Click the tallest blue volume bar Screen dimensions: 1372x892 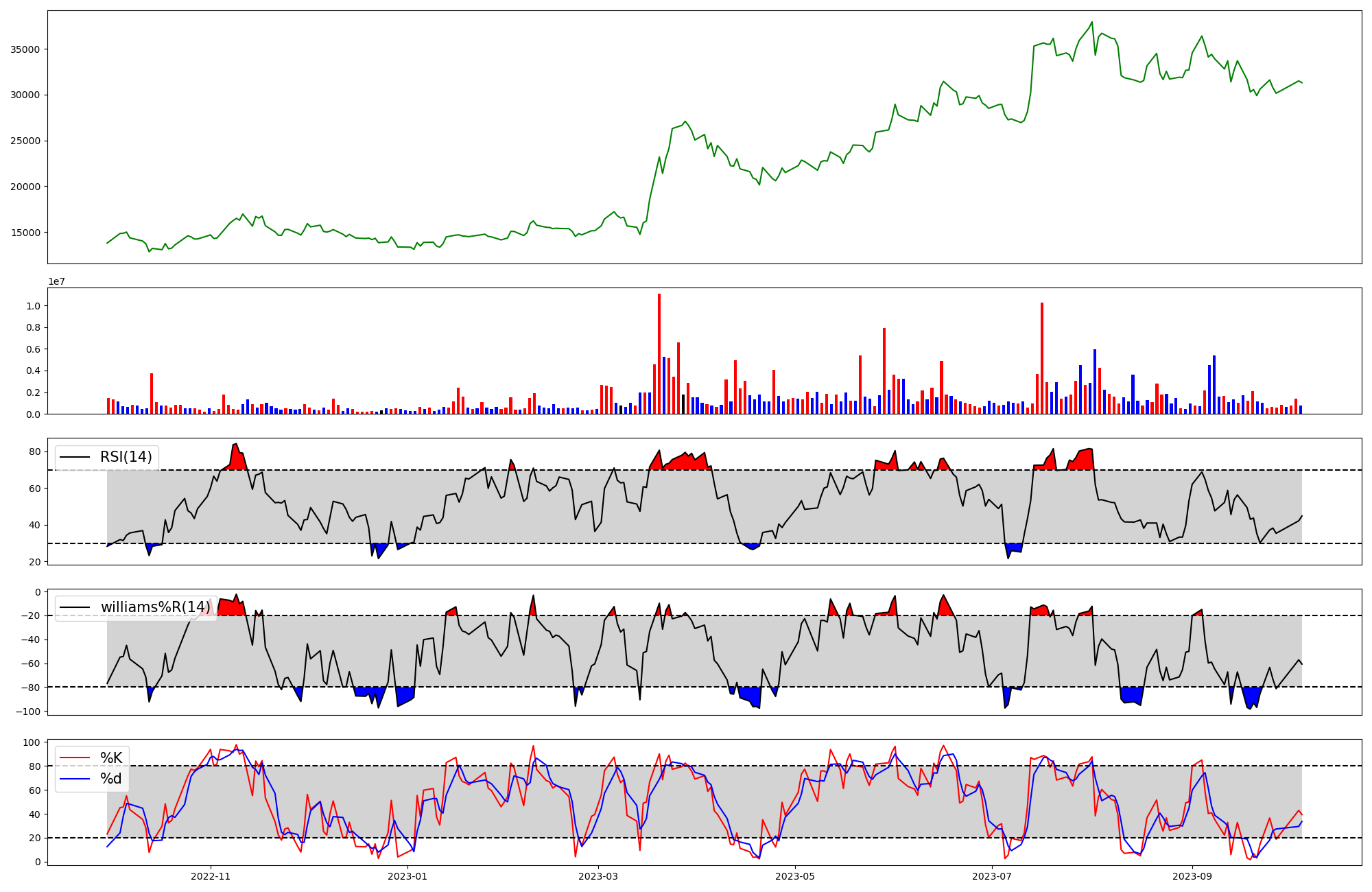tap(1095, 382)
